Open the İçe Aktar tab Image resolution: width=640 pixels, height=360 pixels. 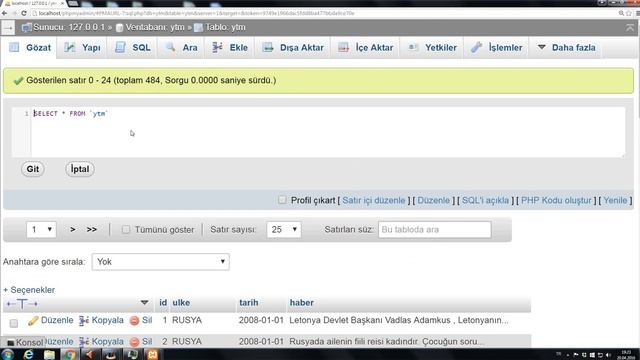[x=366, y=47]
